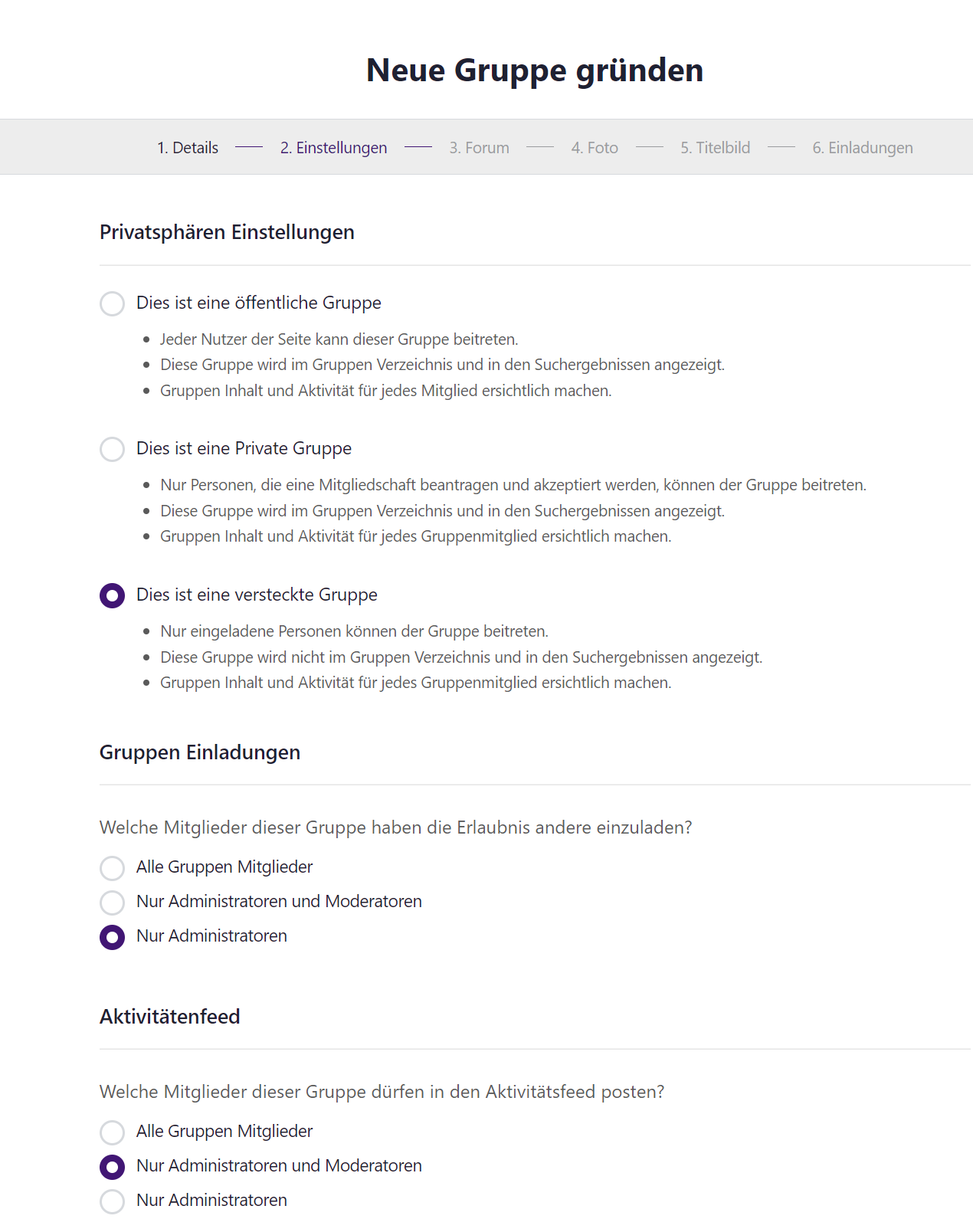This screenshot has height=1232, width=973.
Task: Choose admins and moderators for invitations
Action: point(112,903)
